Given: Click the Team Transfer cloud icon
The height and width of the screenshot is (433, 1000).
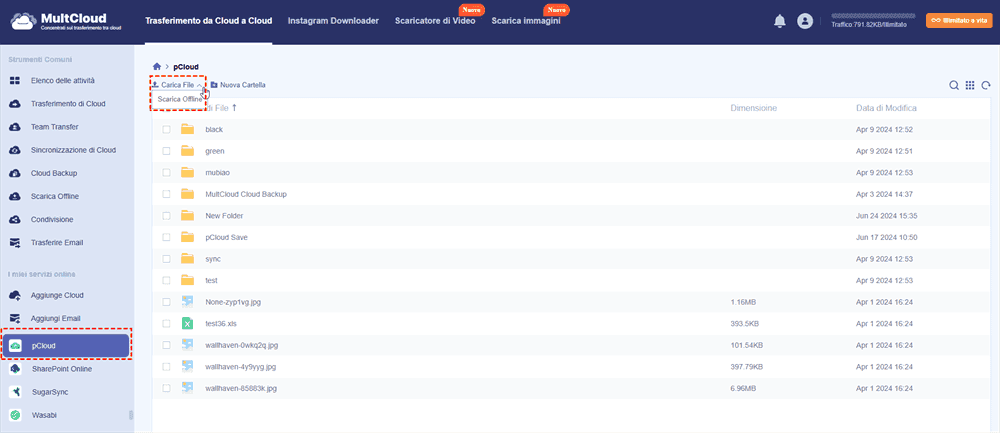Looking at the screenshot, I should pos(15,127).
